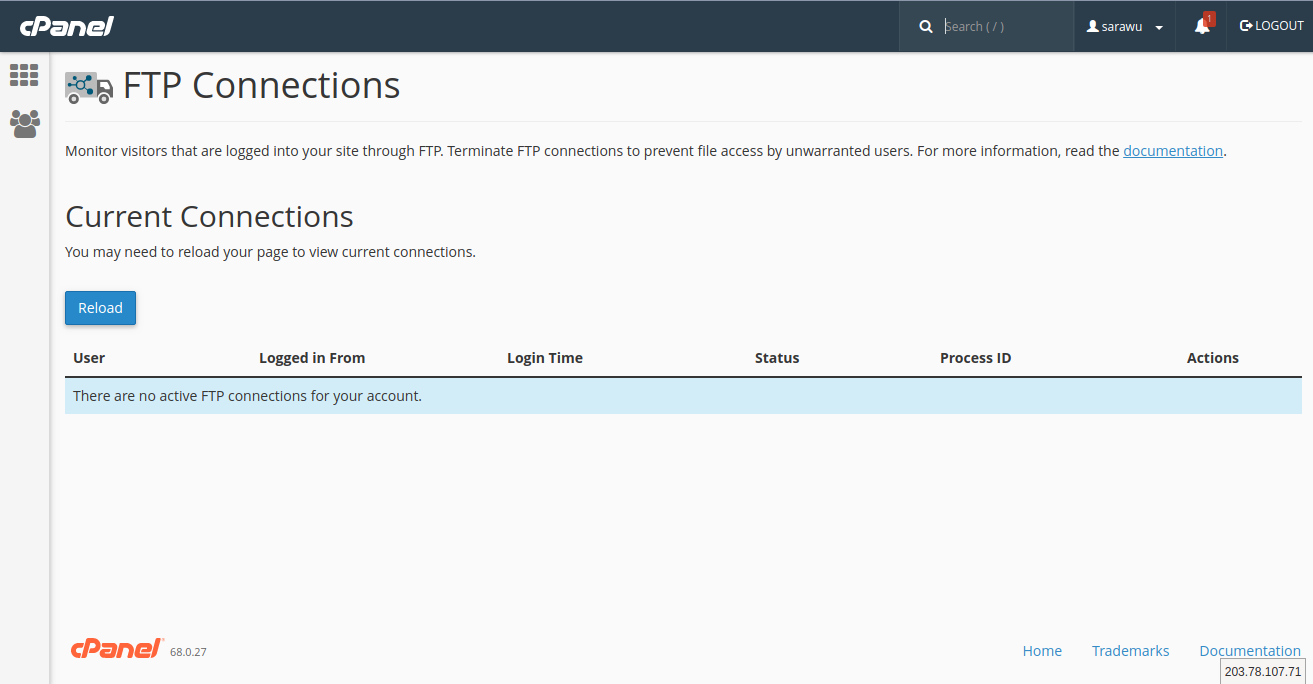Open the documentation link in the description
The height and width of the screenshot is (684, 1313).
pyautogui.click(x=1172, y=151)
